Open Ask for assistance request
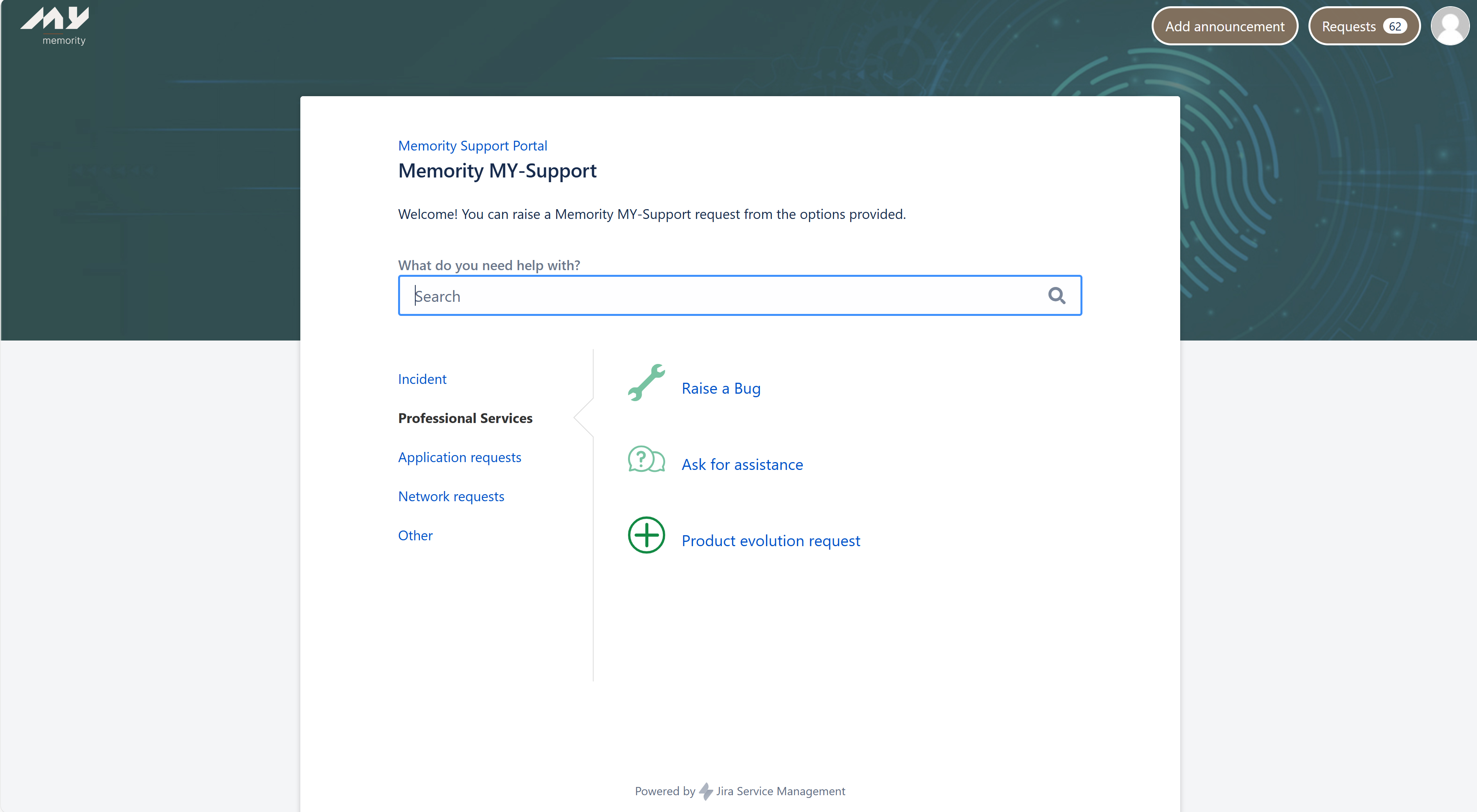1477x812 pixels. (742, 465)
